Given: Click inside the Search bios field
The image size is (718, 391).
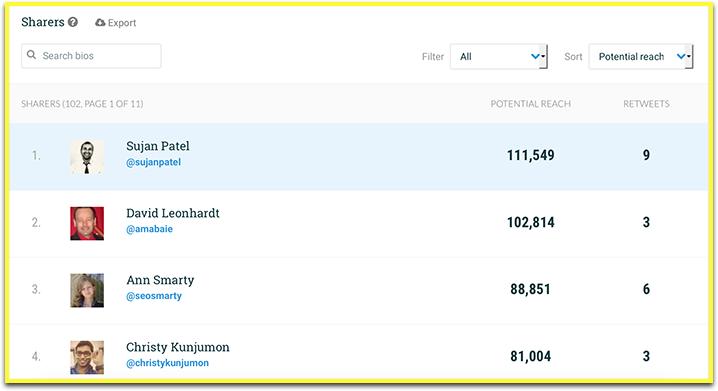Looking at the screenshot, I should click(91, 56).
